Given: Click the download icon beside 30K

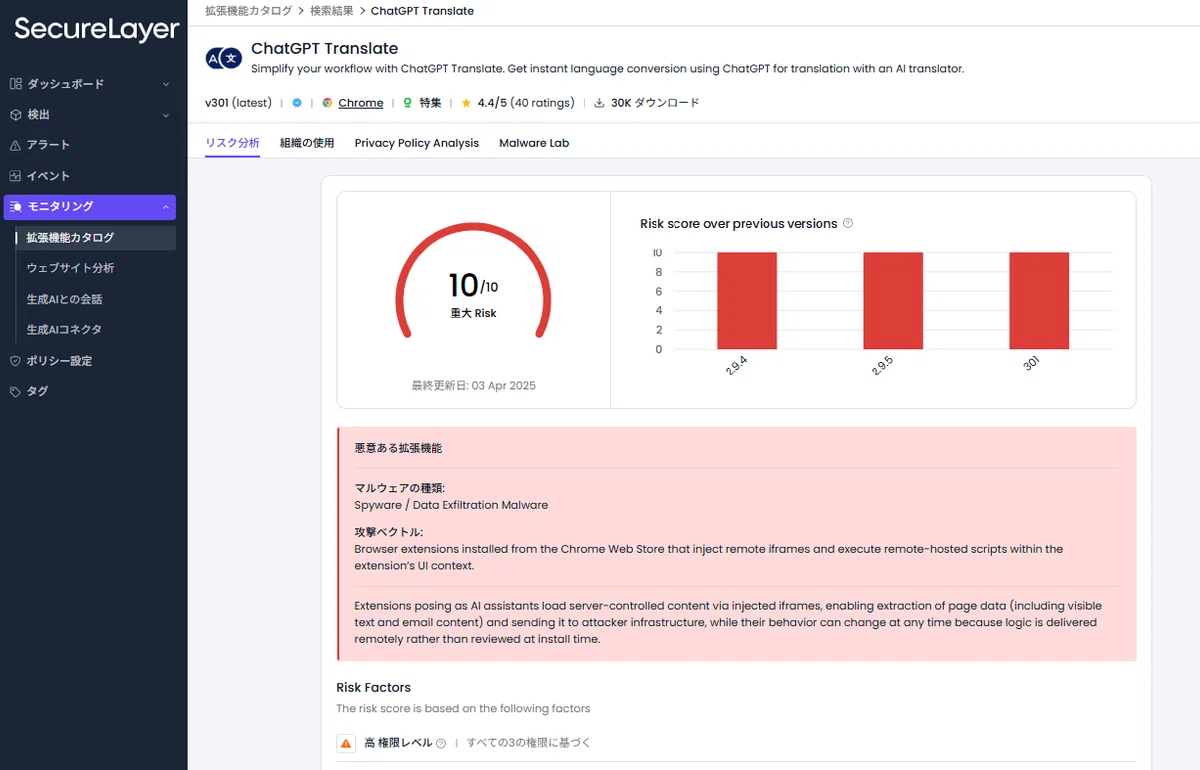Looking at the screenshot, I should tap(599, 103).
